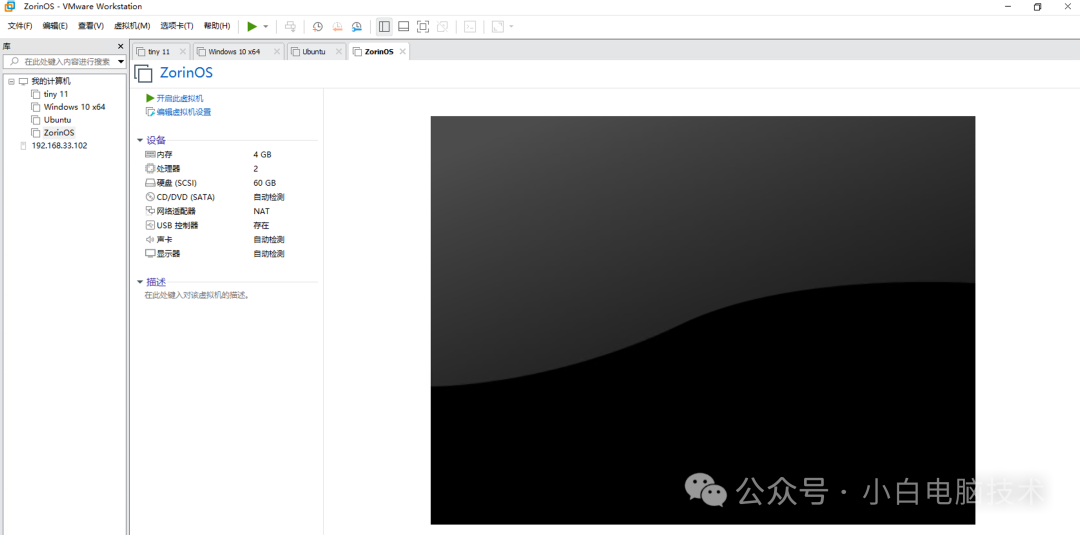
Task: Open the 文件(F) menu
Action: pyautogui.click(x=20, y=26)
